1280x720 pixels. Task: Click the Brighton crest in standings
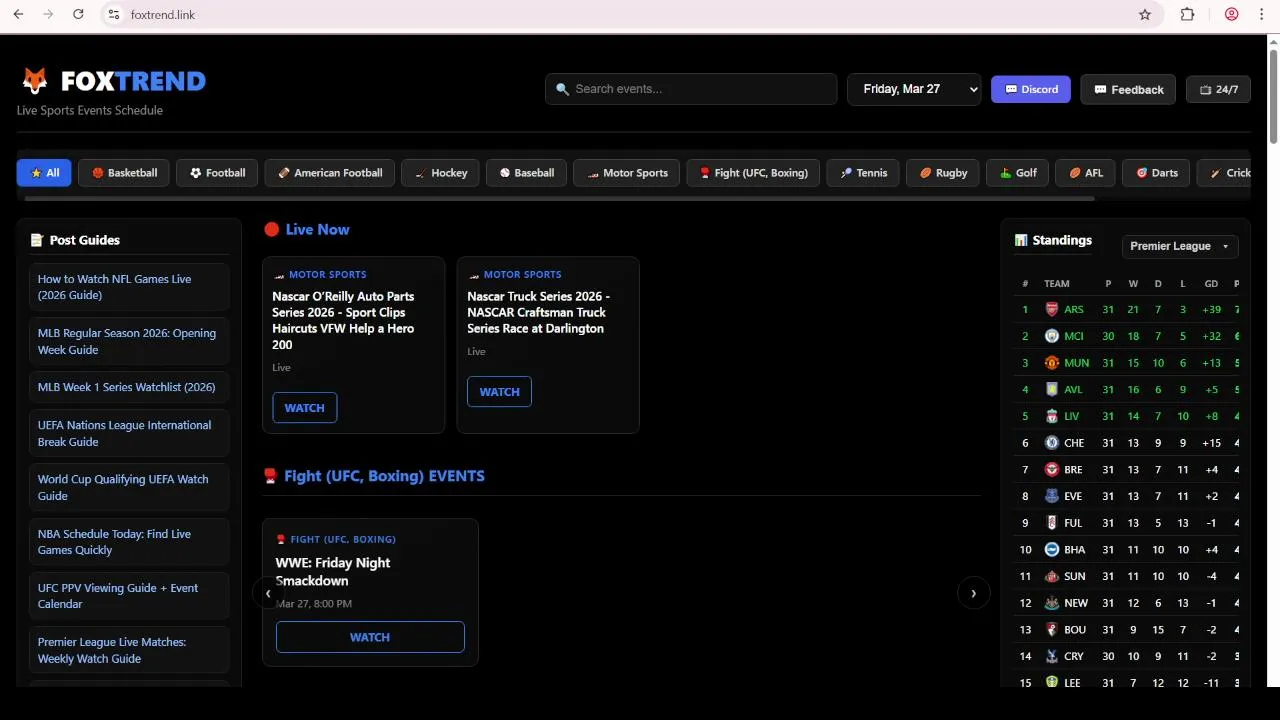coord(1052,549)
